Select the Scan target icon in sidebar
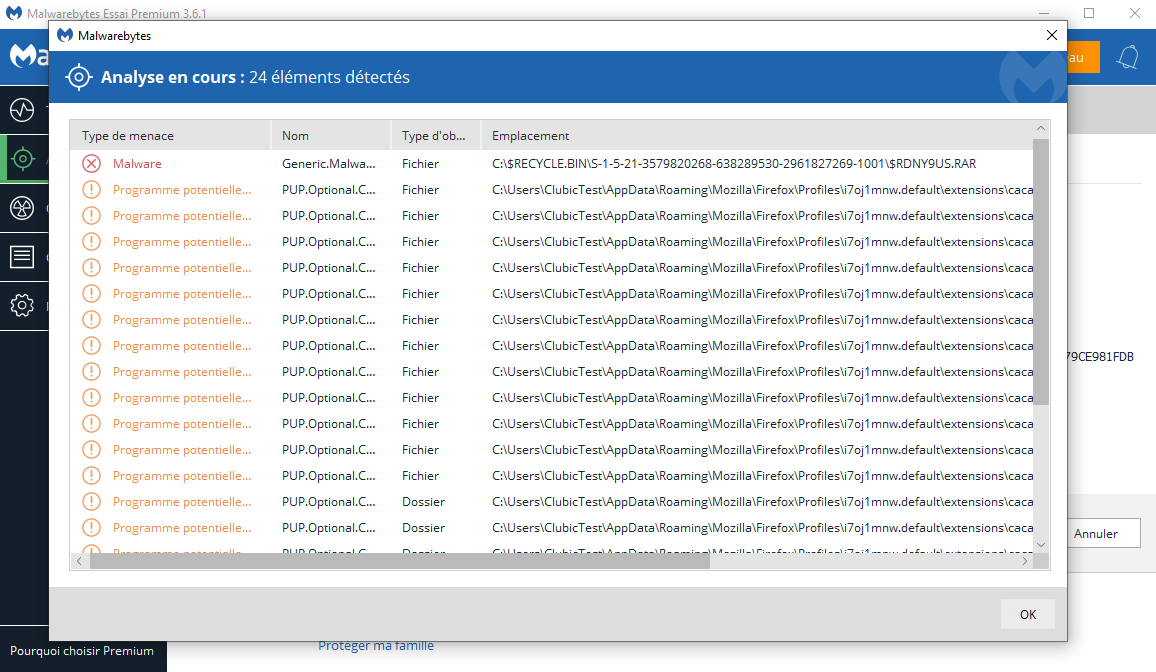Image resolution: width=1156 pixels, height=672 pixels. click(x=22, y=159)
